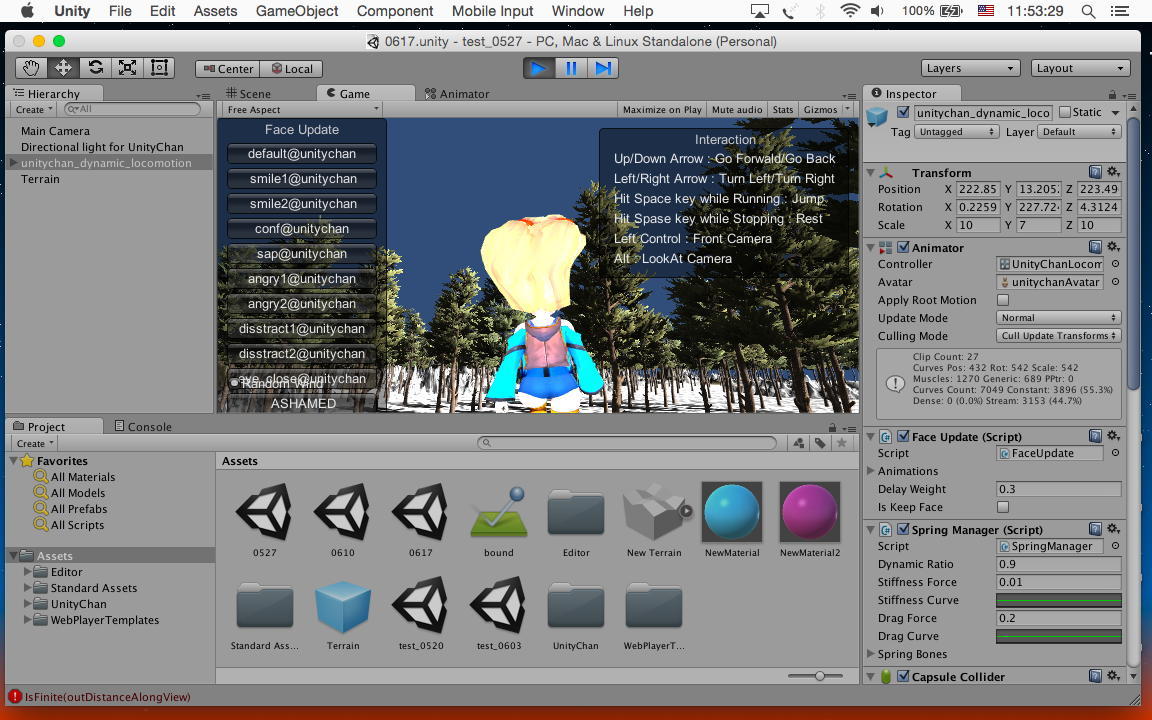Viewport: 1152px width, 720px height.
Task: Open the Layer dropdown Default
Action: [x=1079, y=132]
